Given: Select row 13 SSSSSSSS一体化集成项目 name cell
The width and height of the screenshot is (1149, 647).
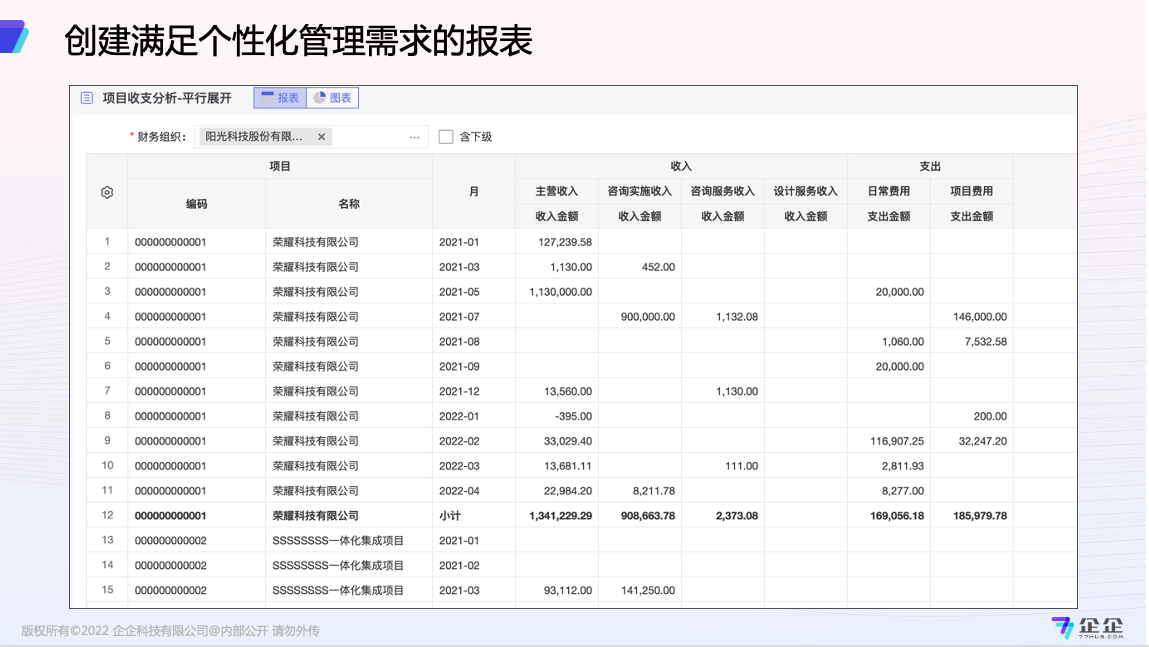Looking at the screenshot, I should (338, 541).
